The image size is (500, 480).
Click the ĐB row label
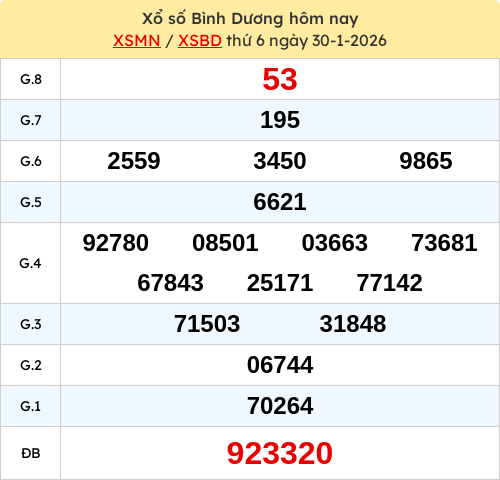coord(31,453)
